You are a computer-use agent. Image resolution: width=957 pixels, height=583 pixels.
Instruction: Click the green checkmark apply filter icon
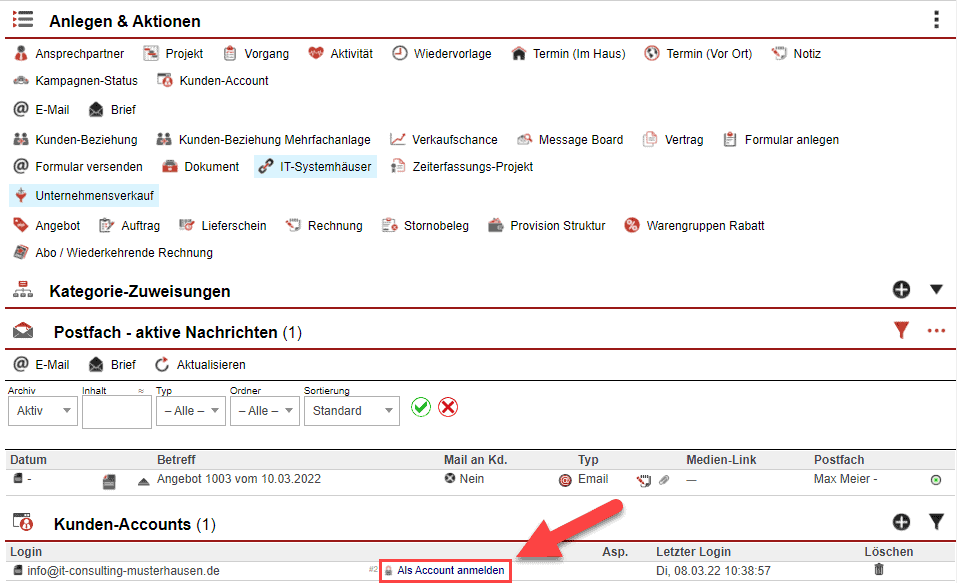(x=421, y=407)
